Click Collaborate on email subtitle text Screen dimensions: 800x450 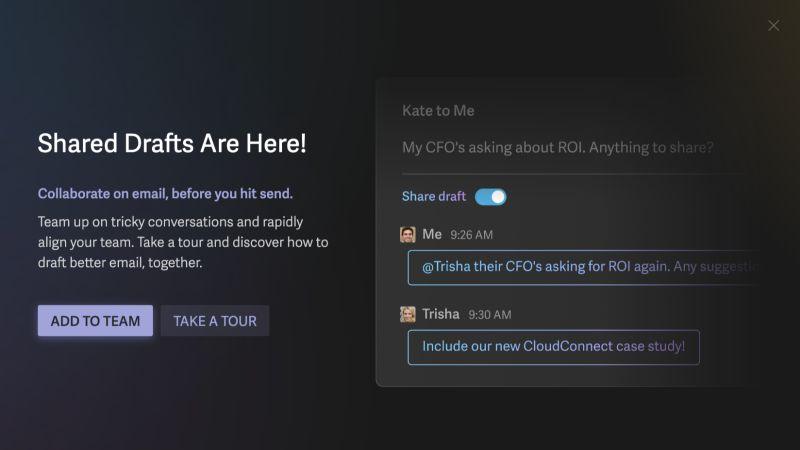click(165, 194)
